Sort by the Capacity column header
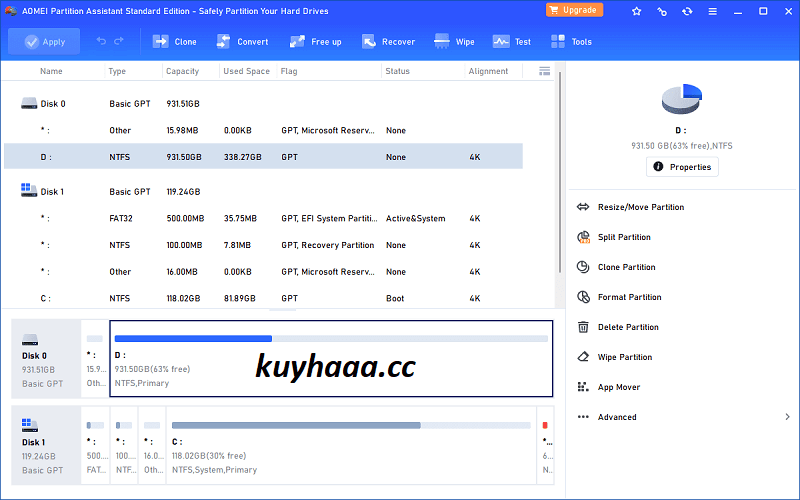800x500 pixels. click(x=182, y=71)
